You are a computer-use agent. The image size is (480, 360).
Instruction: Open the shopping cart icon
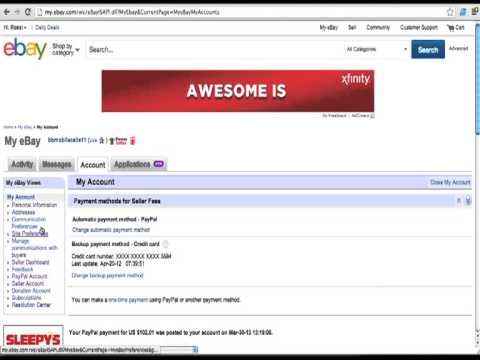(451, 28)
